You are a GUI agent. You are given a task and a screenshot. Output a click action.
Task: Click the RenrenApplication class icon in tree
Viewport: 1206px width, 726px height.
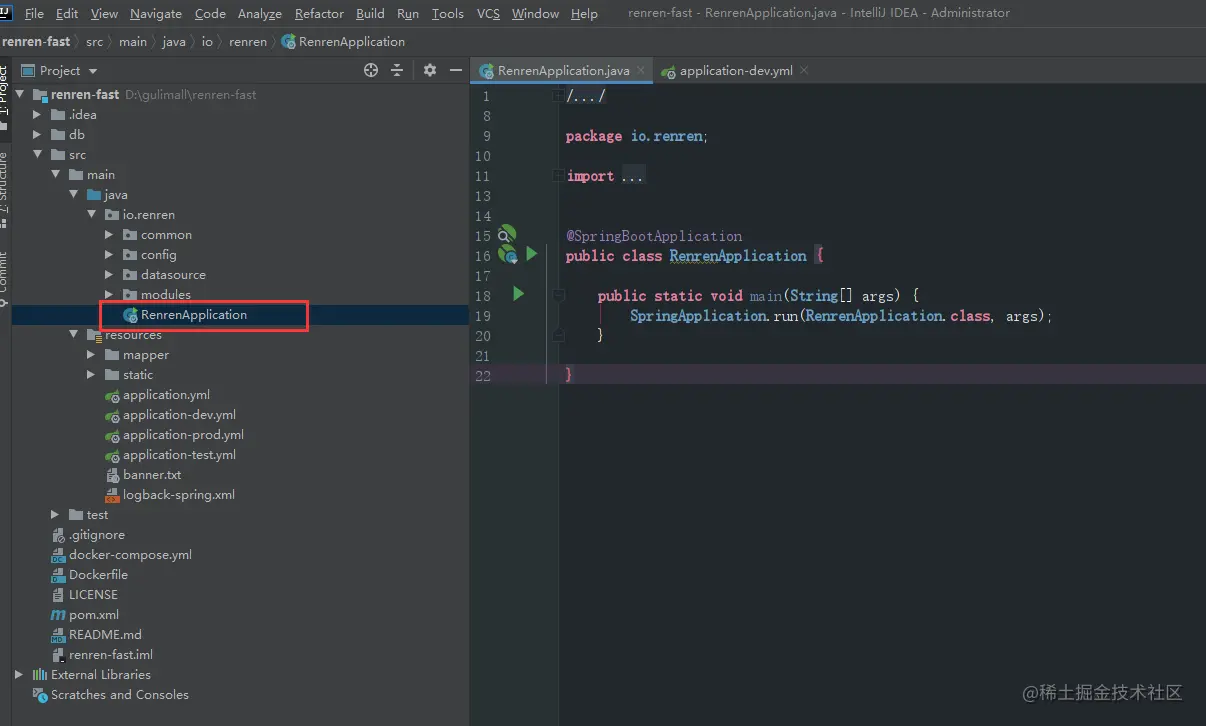click(x=130, y=315)
